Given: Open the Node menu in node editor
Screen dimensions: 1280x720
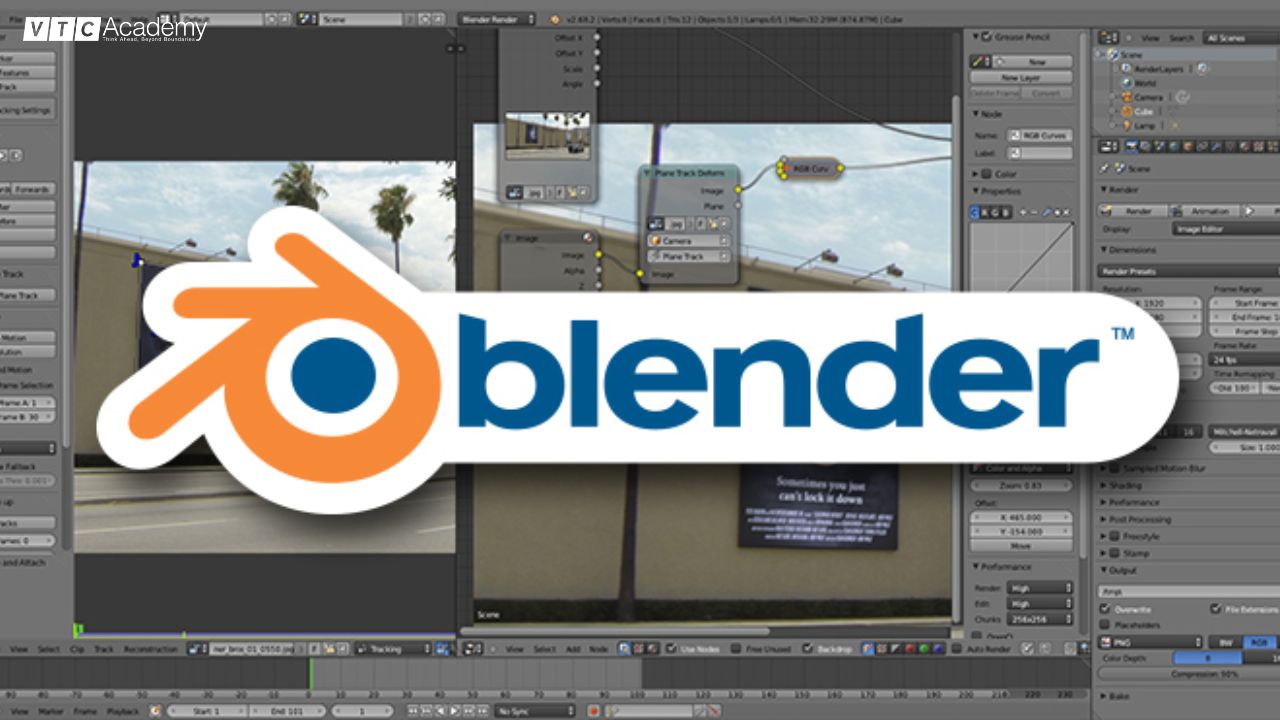Looking at the screenshot, I should coord(598,649).
